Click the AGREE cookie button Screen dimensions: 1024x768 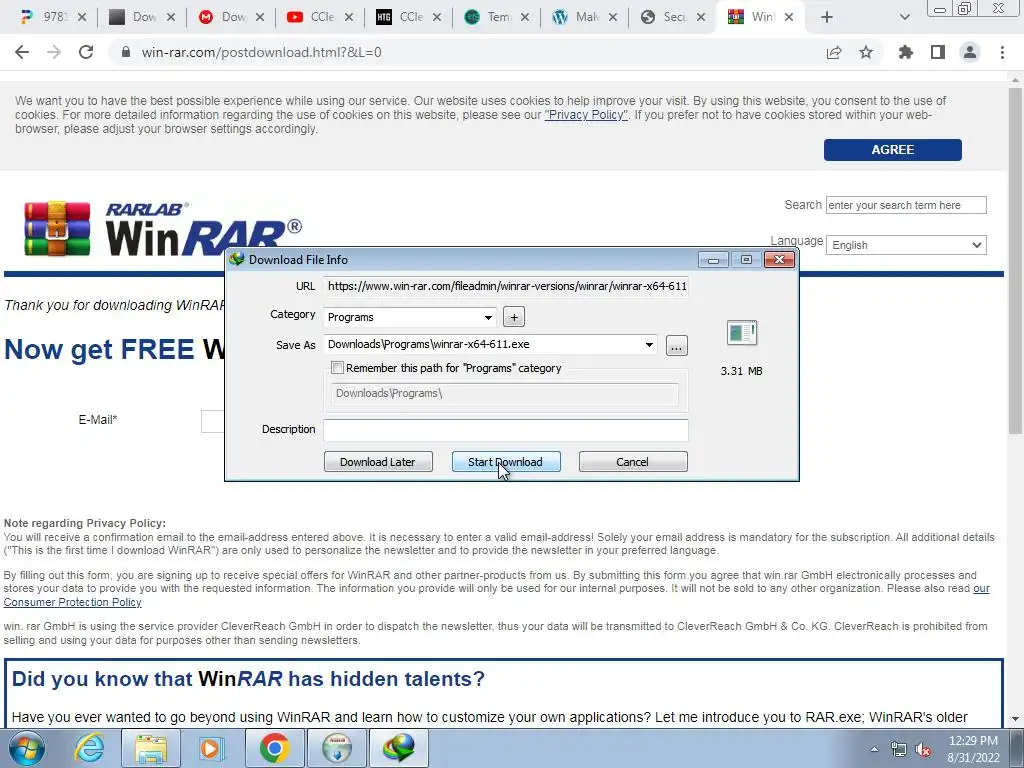893,150
